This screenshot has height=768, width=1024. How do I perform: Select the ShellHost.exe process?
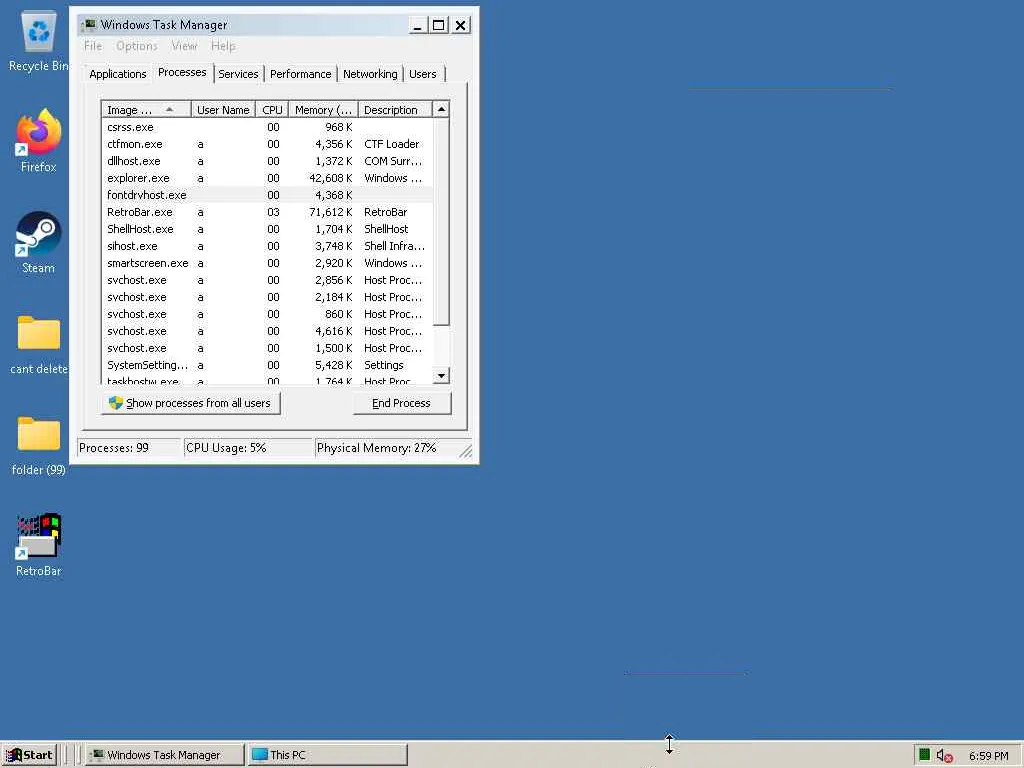point(267,229)
